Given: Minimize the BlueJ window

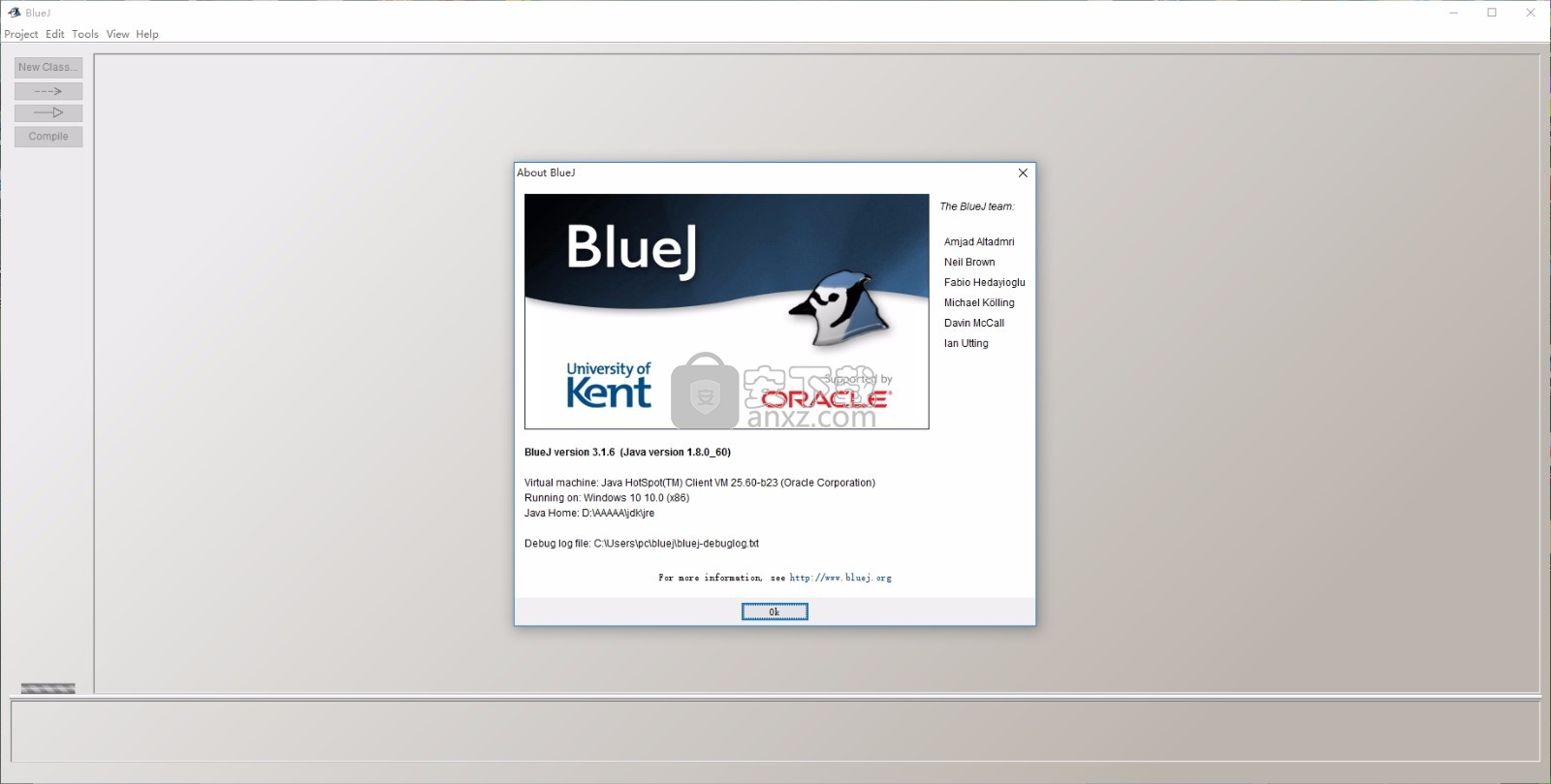Looking at the screenshot, I should [x=1454, y=13].
